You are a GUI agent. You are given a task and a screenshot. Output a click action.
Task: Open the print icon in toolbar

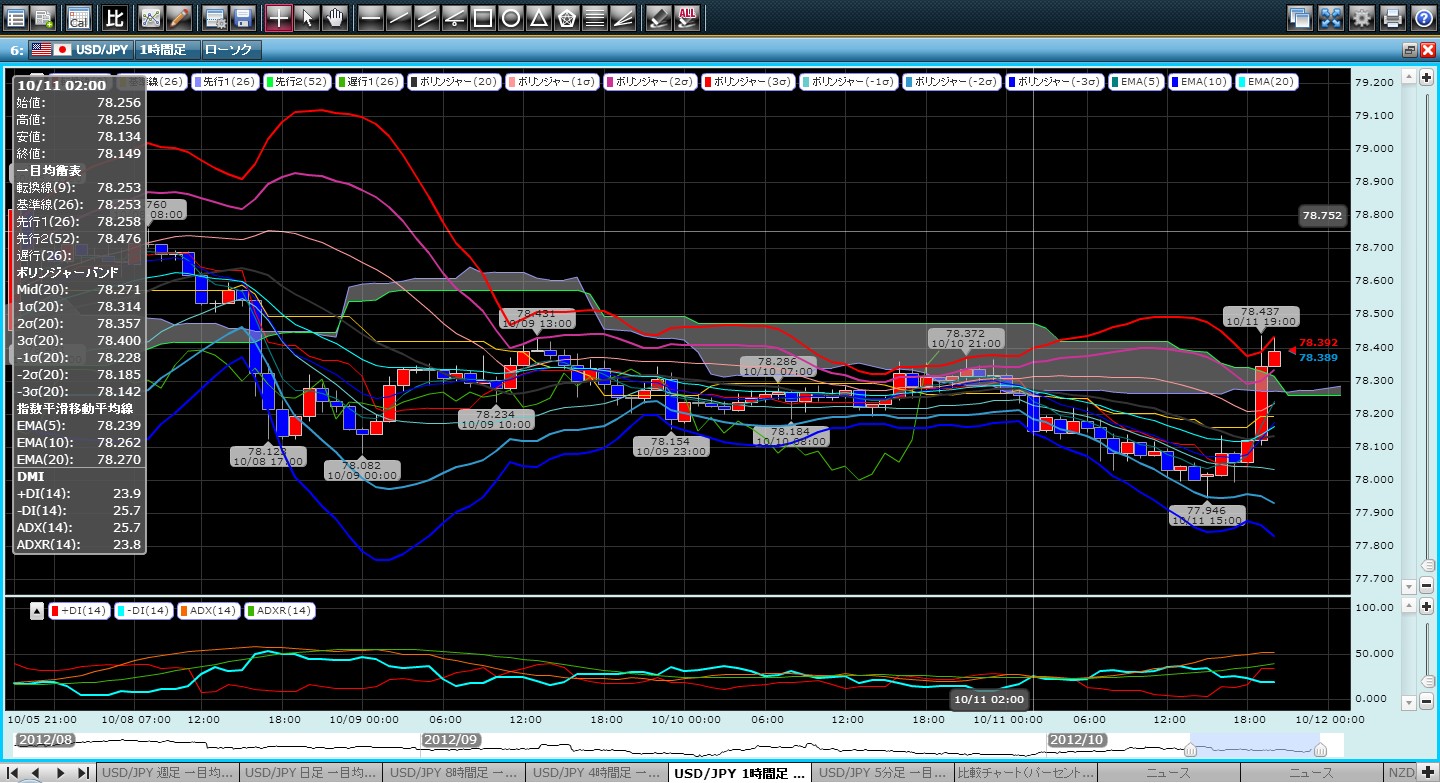coord(1392,17)
